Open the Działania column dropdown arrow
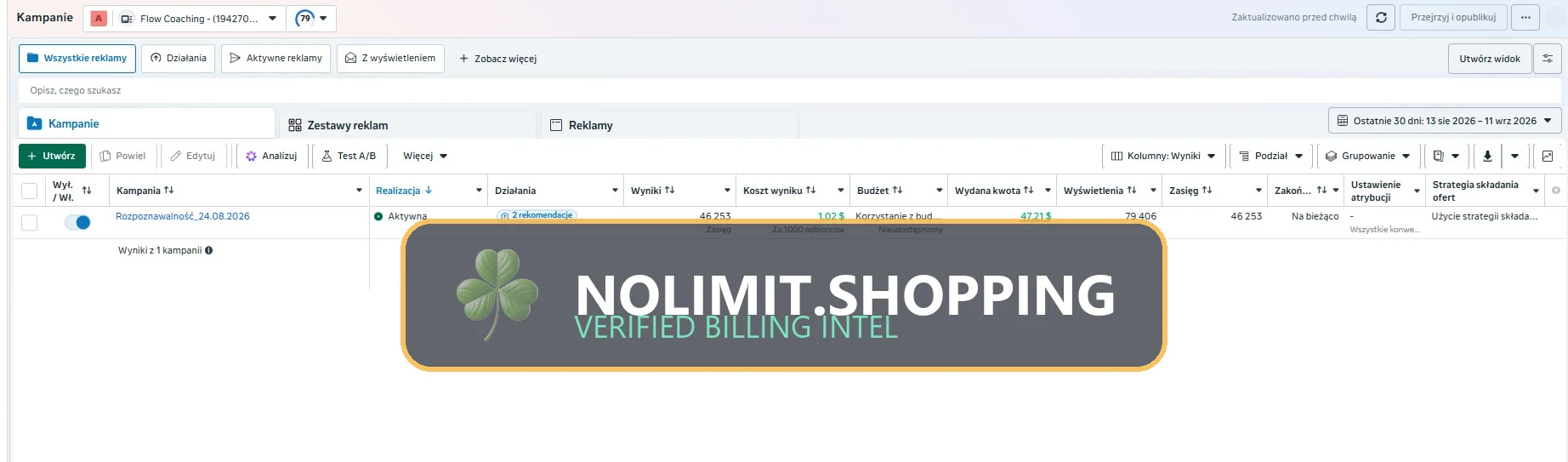Screen dimensions: 1568x462 coord(615,191)
